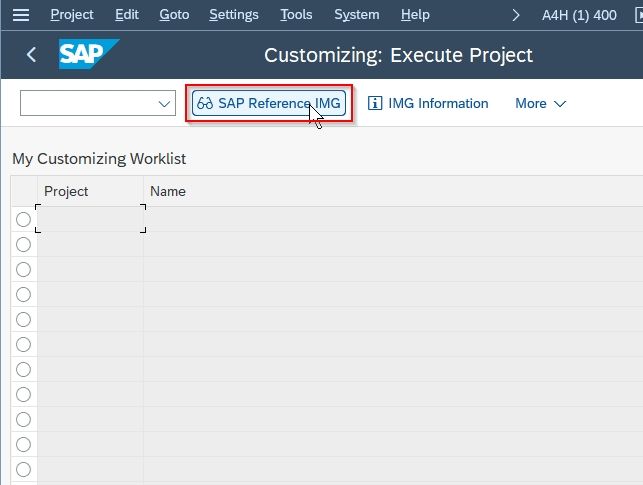This screenshot has height=485, width=643.
Task: Open the command field dropdown arrow
Action: click(164, 104)
